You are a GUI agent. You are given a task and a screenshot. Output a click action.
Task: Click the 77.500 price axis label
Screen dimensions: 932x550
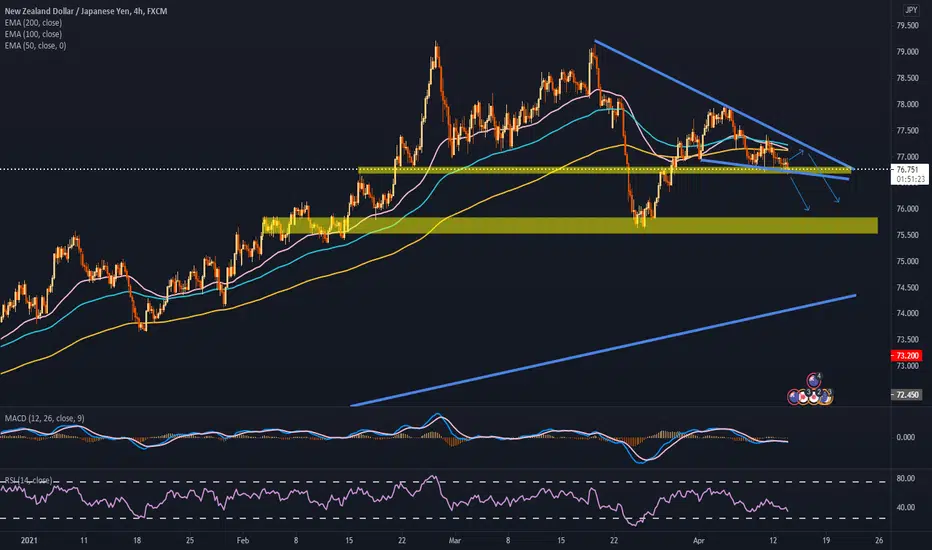click(907, 130)
